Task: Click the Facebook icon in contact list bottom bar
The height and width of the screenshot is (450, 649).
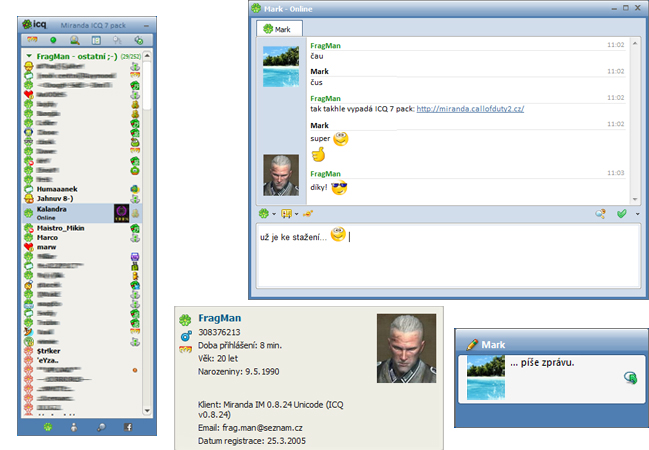Action: [128, 427]
